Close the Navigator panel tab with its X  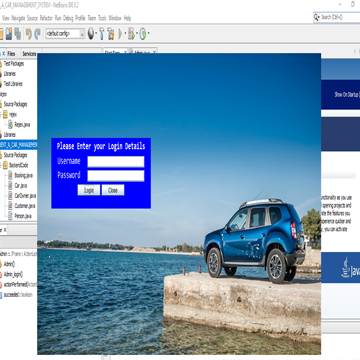tap(6, 230)
